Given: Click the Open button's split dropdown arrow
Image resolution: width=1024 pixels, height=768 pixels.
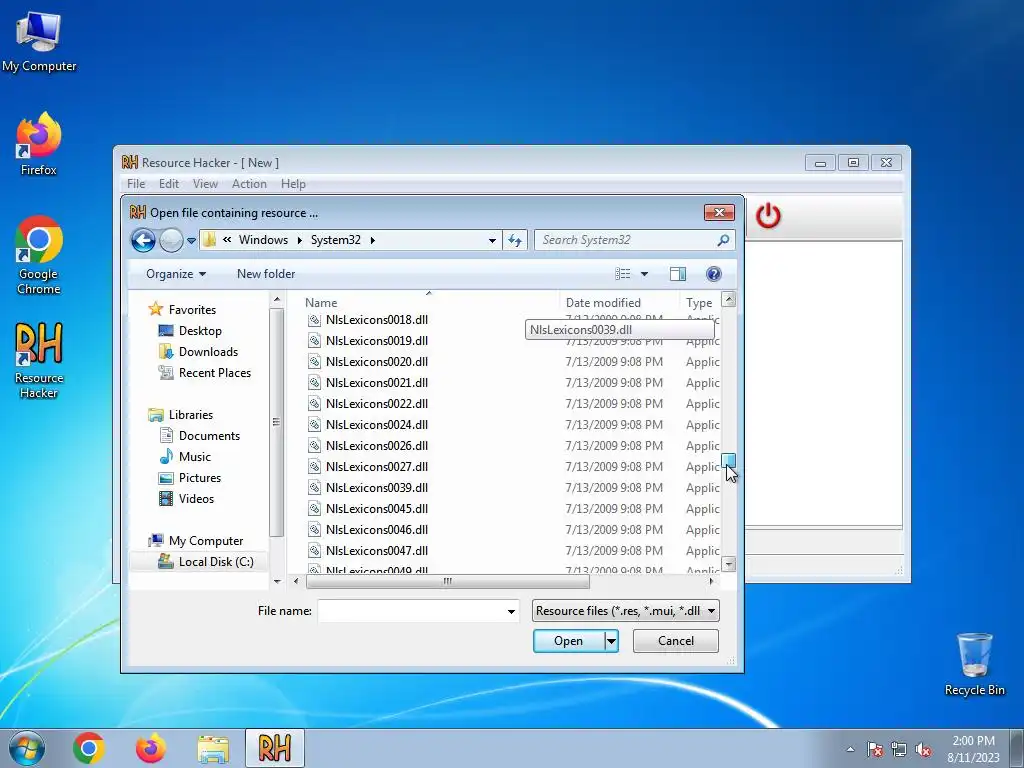Looking at the screenshot, I should click(612, 641).
